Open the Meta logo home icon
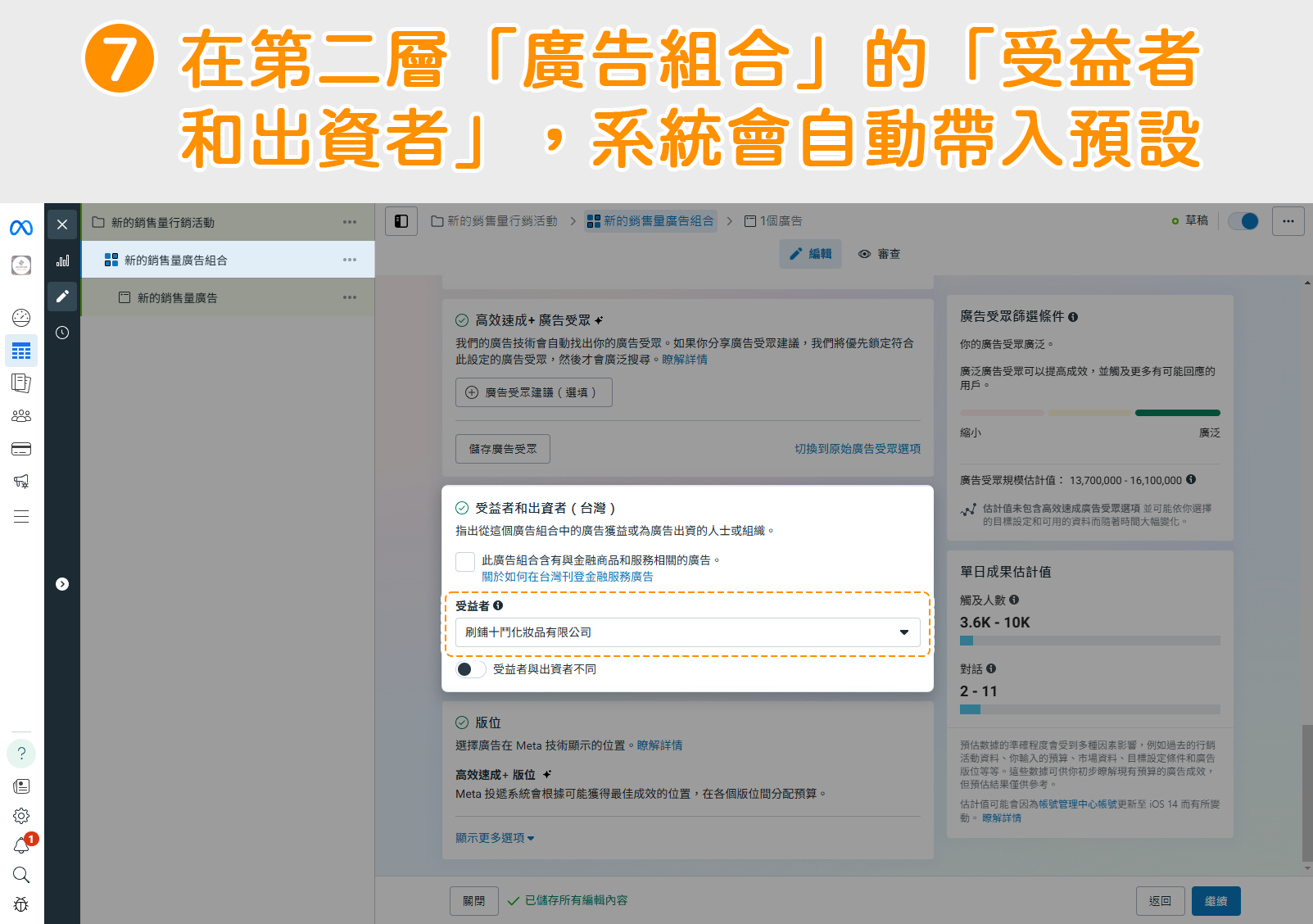1313x924 pixels. point(21,228)
